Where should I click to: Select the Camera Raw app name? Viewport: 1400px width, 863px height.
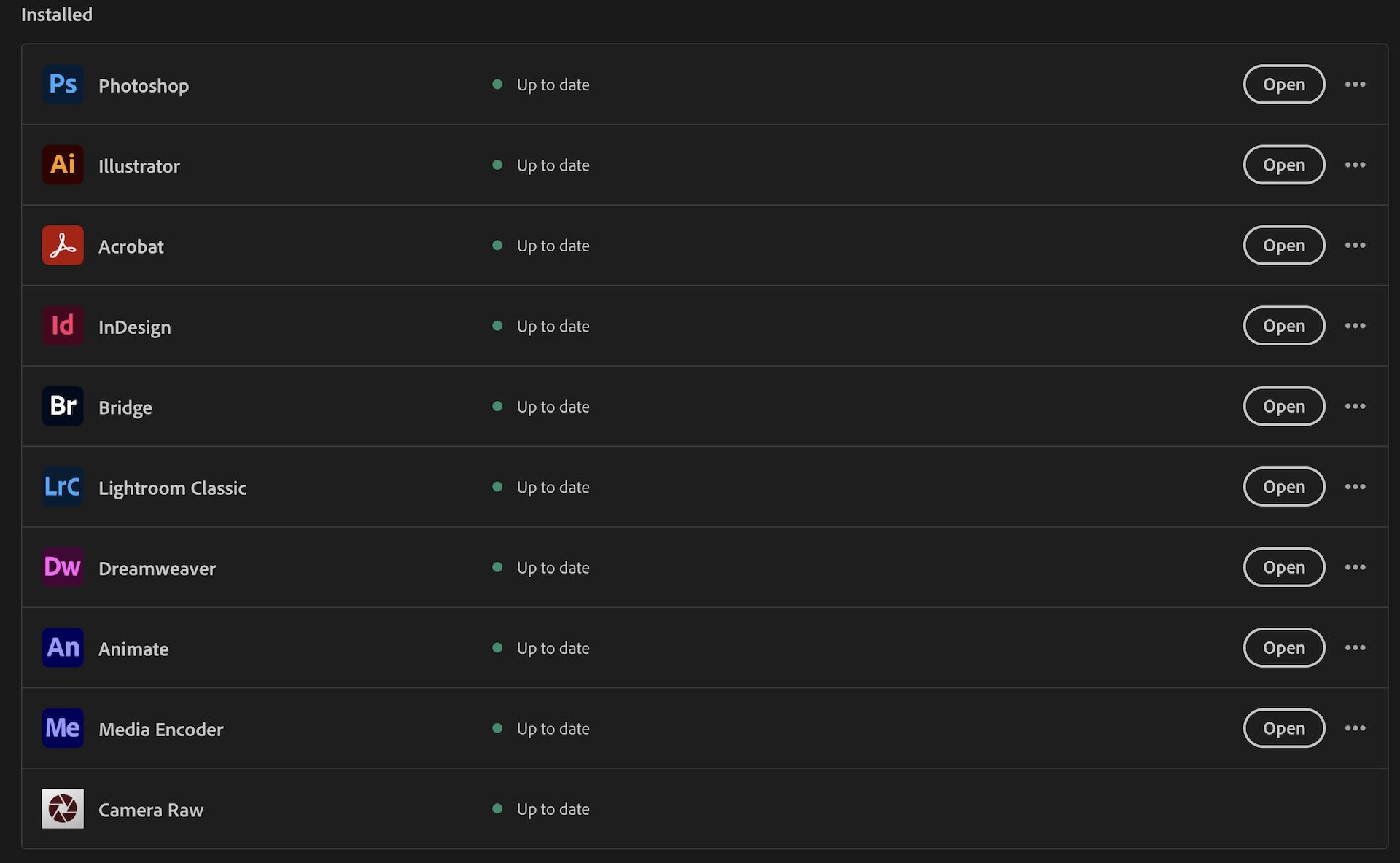[x=150, y=810]
